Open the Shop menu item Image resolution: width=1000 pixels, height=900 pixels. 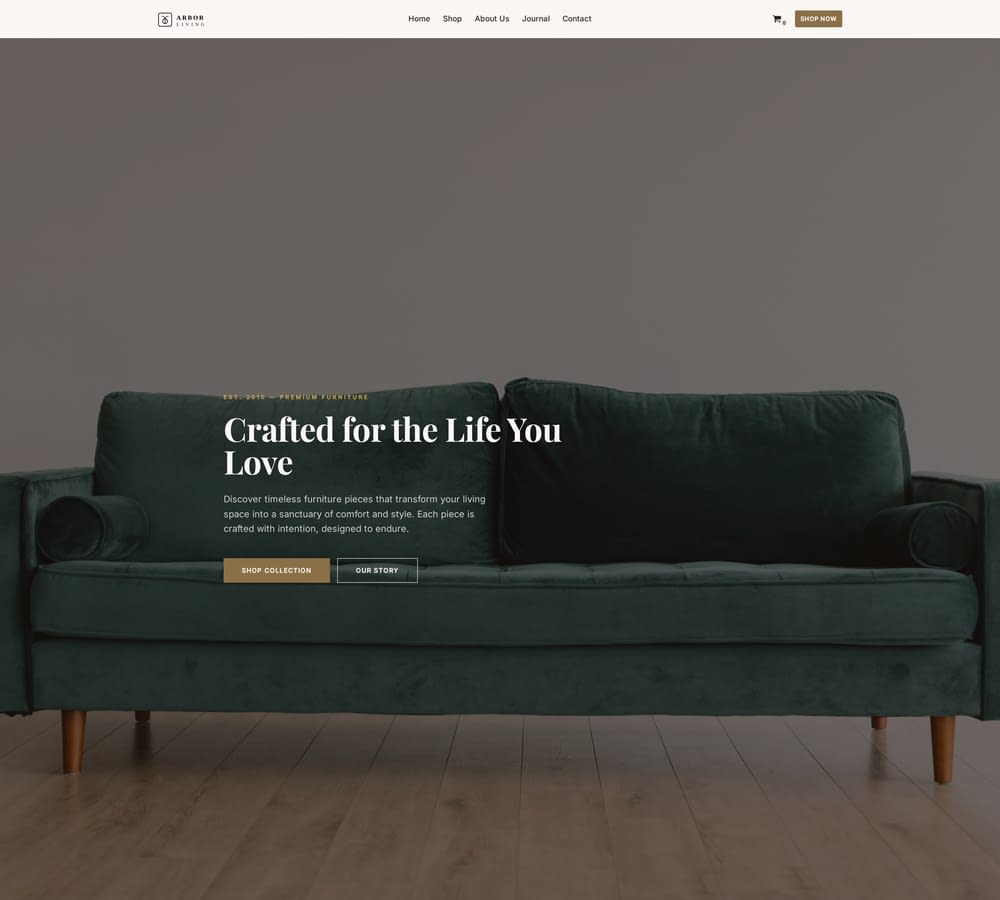point(452,19)
